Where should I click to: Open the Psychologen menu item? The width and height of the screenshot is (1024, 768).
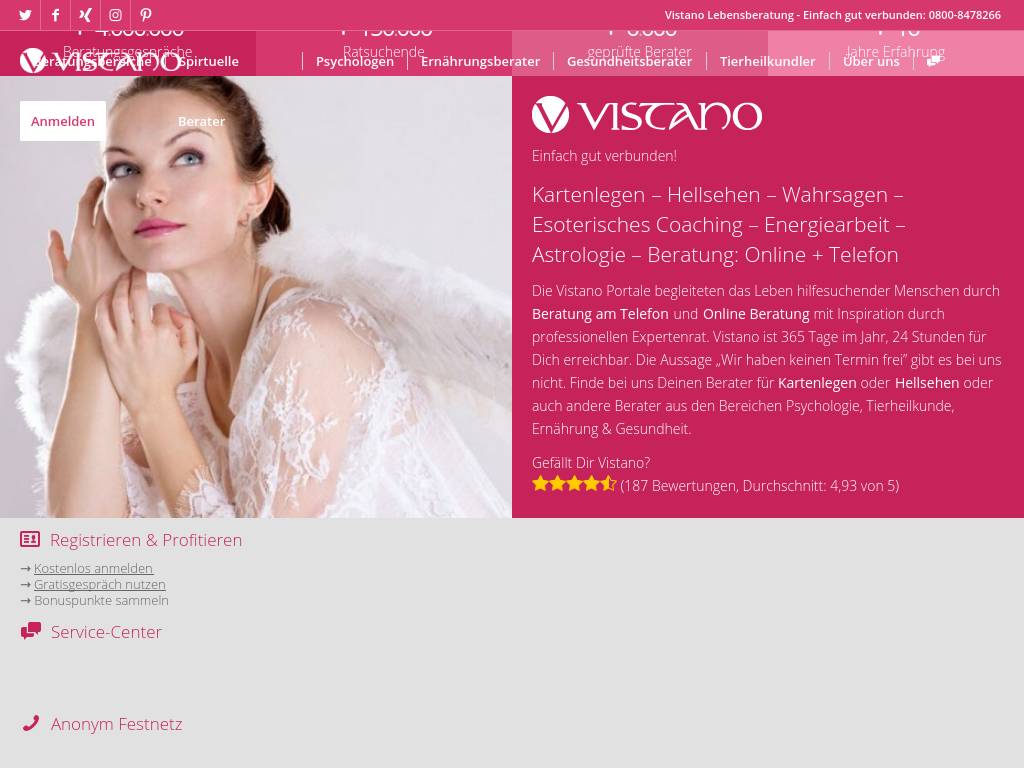click(355, 61)
